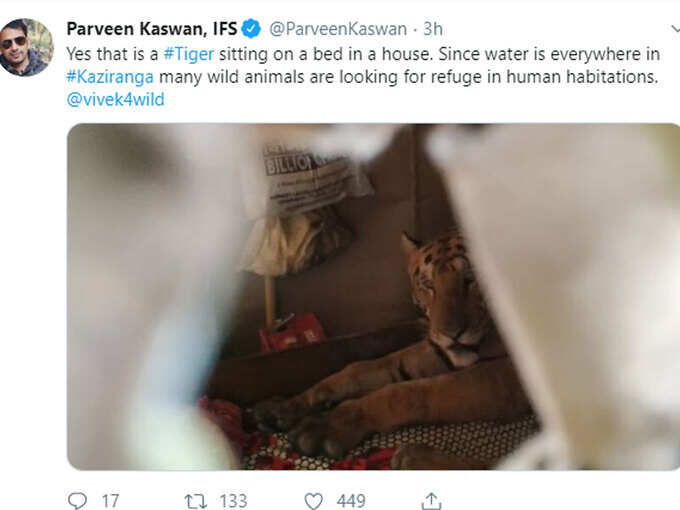This screenshot has height=510, width=680.
Task: Click the reply speech bubble icon
Action: click(x=78, y=500)
